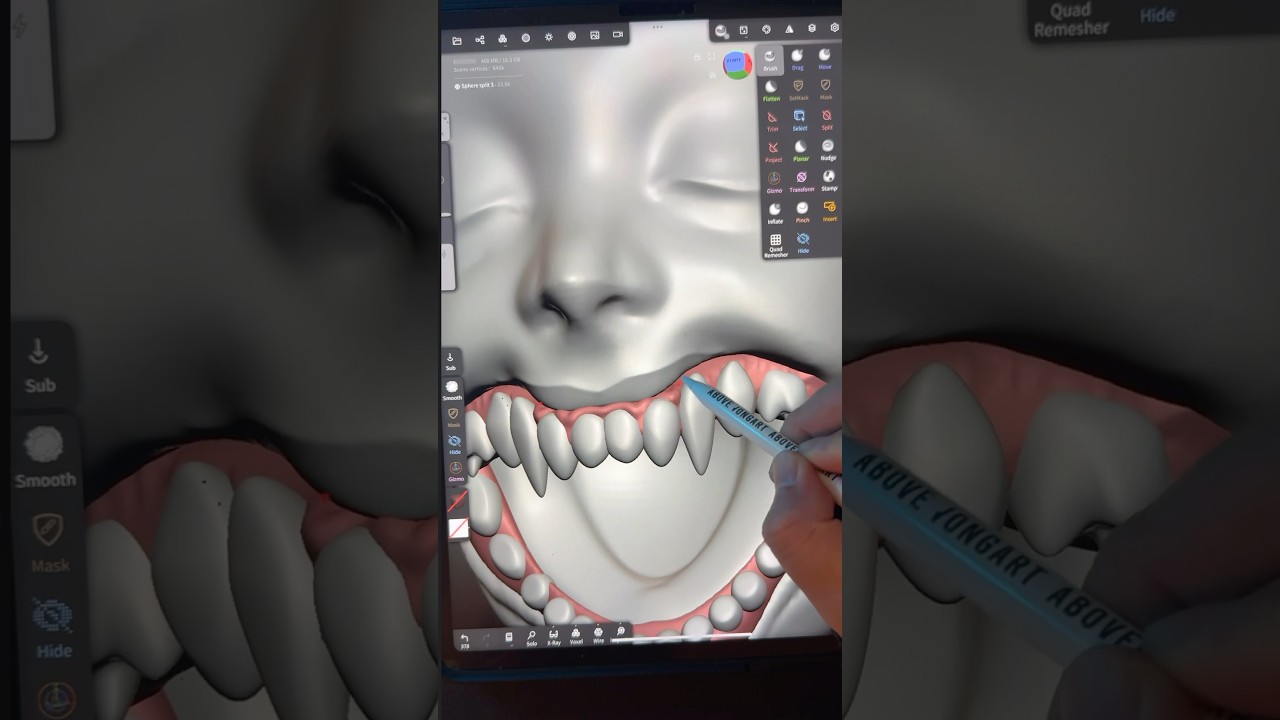Image resolution: width=1280 pixels, height=720 pixels.
Task: Click the 'Scene vertices' count text
Action: click(x=479, y=68)
